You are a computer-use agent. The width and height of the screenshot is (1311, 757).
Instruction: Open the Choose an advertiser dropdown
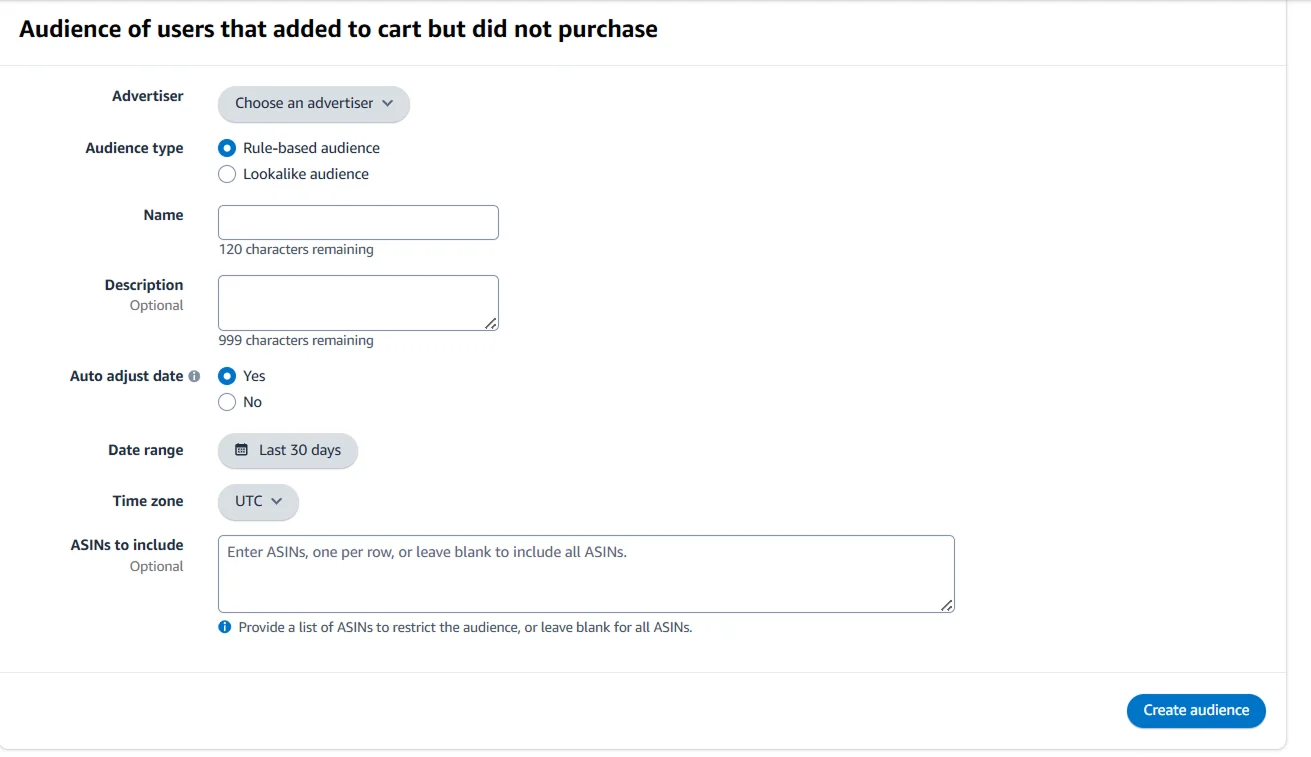(x=313, y=103)
